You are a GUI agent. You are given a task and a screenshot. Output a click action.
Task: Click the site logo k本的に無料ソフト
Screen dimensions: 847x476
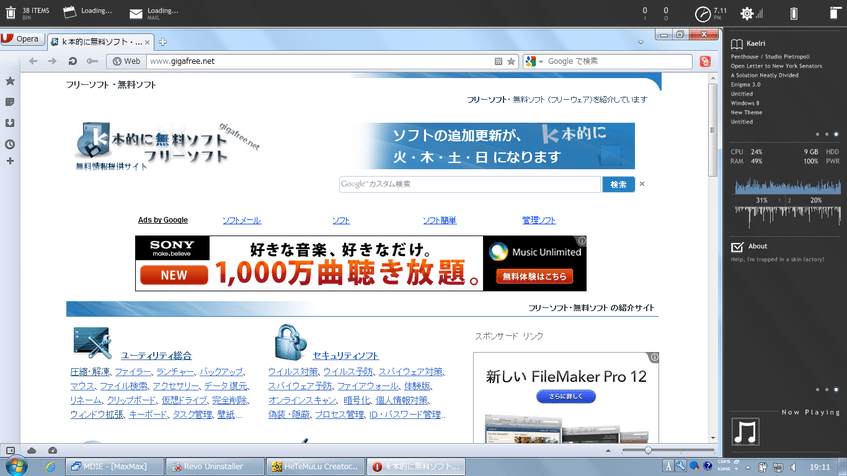coord(167,144)
